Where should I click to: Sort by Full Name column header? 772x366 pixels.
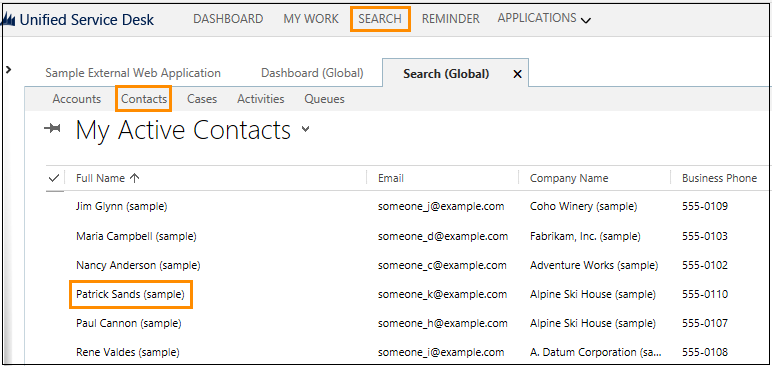[x=107, y=178]
